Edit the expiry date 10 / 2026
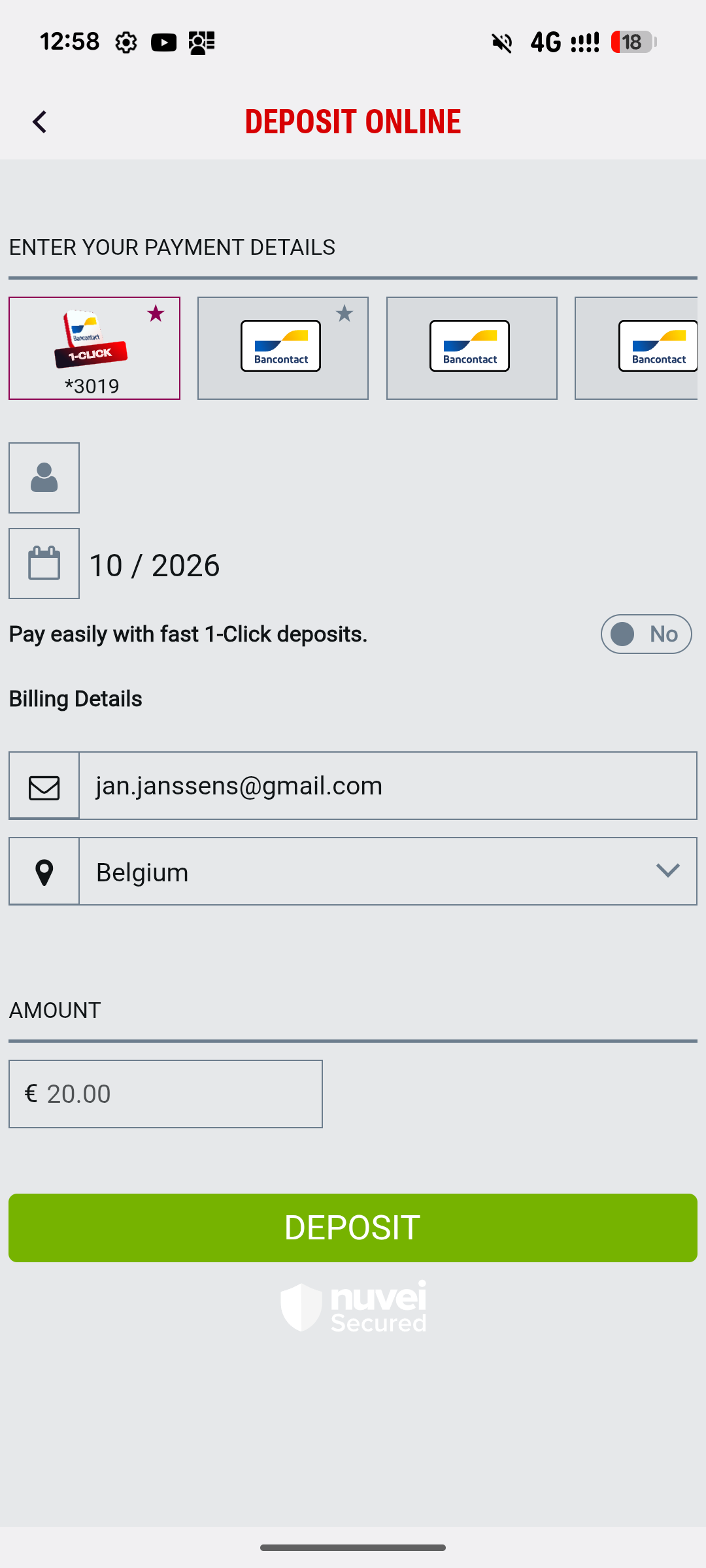The width and height of the screenshot is (706, 1568). pos(154,566)
